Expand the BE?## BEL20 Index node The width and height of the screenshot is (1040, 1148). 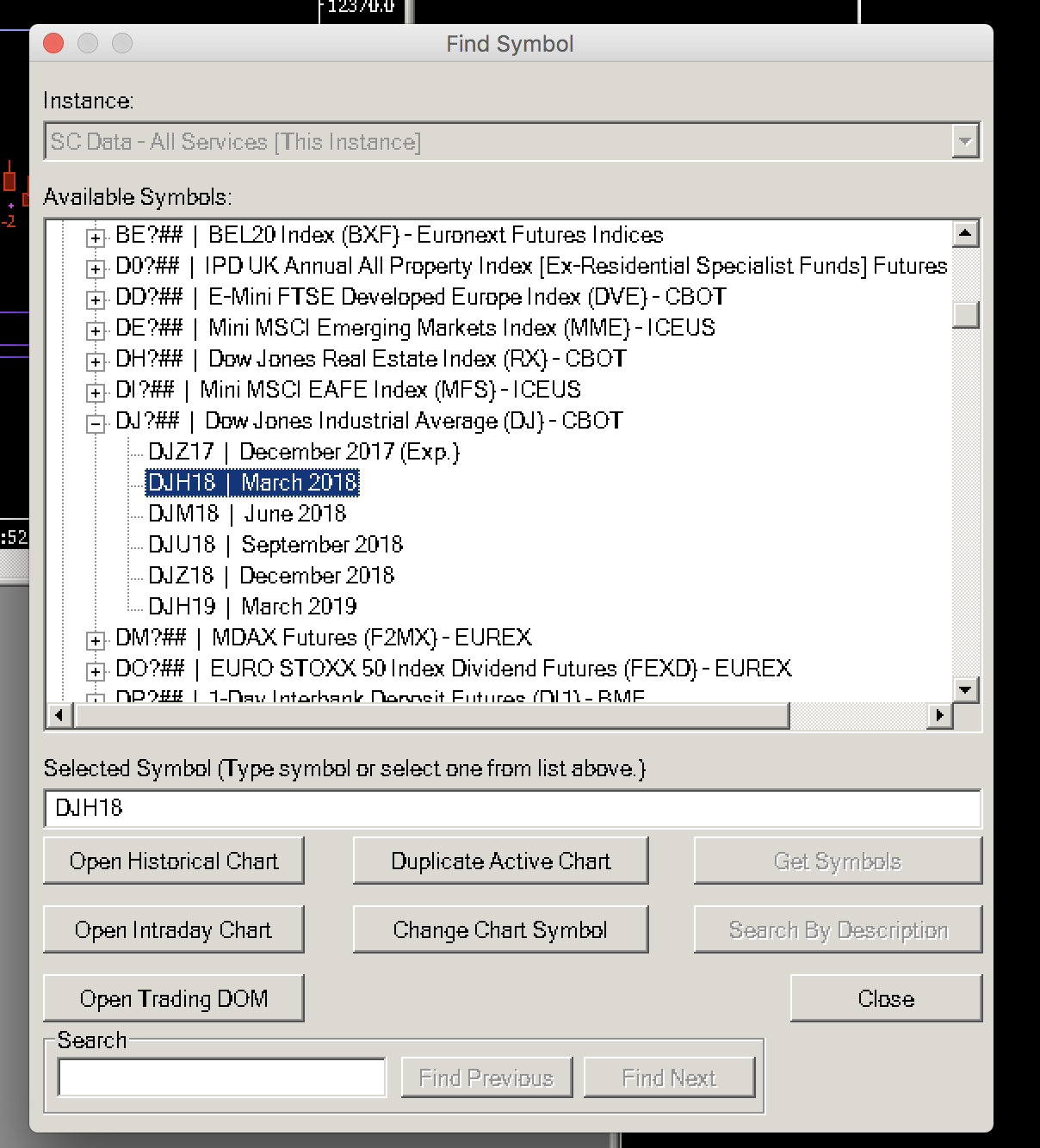96,238
